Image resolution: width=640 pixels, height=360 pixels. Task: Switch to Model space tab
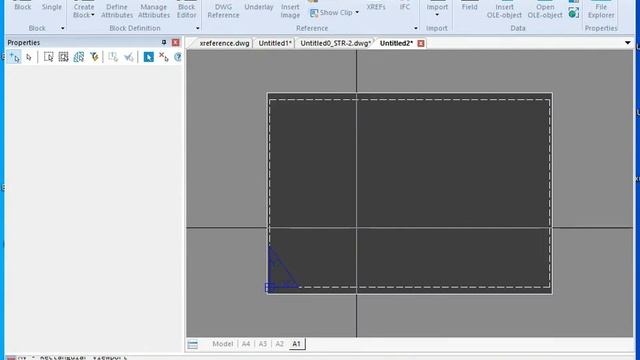[x=222, y=344]
